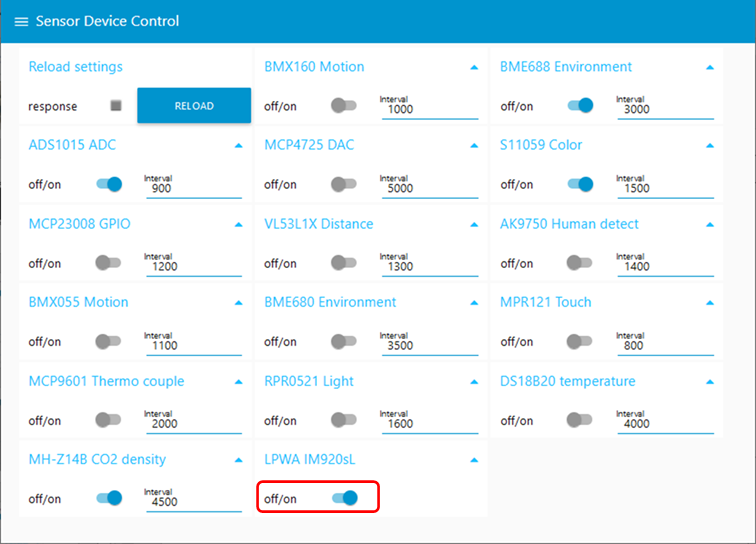Click the Reload settings group title
The image size is (756, 544).
[76, 67]
